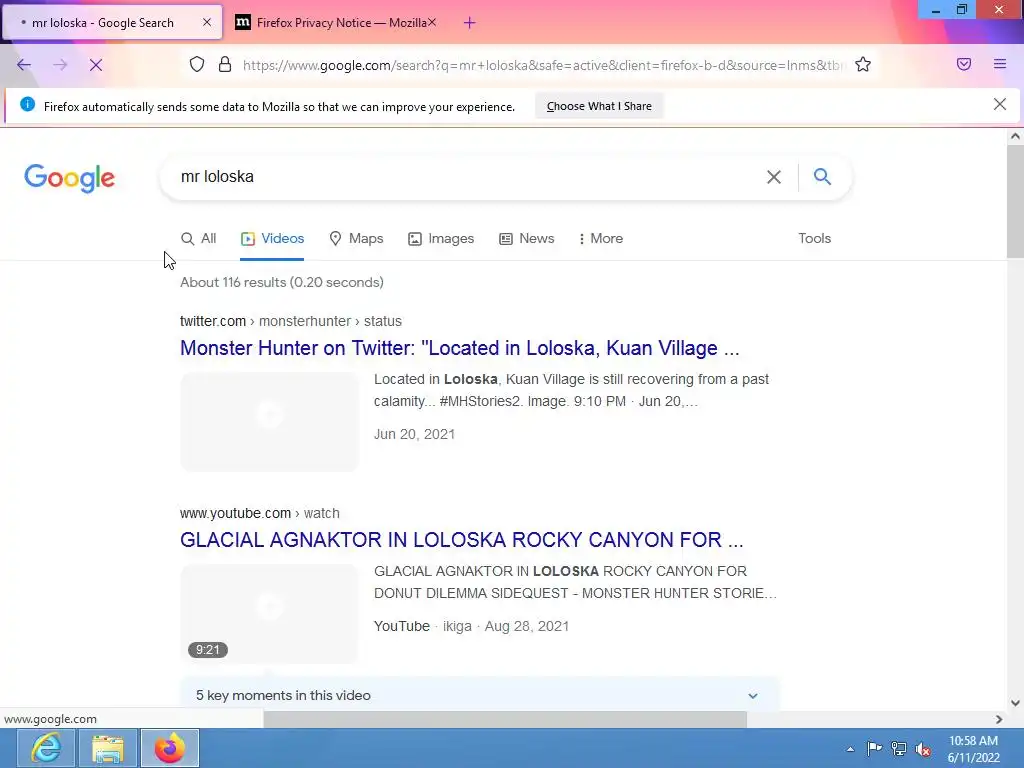
Task: Click the vertical scrollbar thumb
Action: [x=1015, y=201]
